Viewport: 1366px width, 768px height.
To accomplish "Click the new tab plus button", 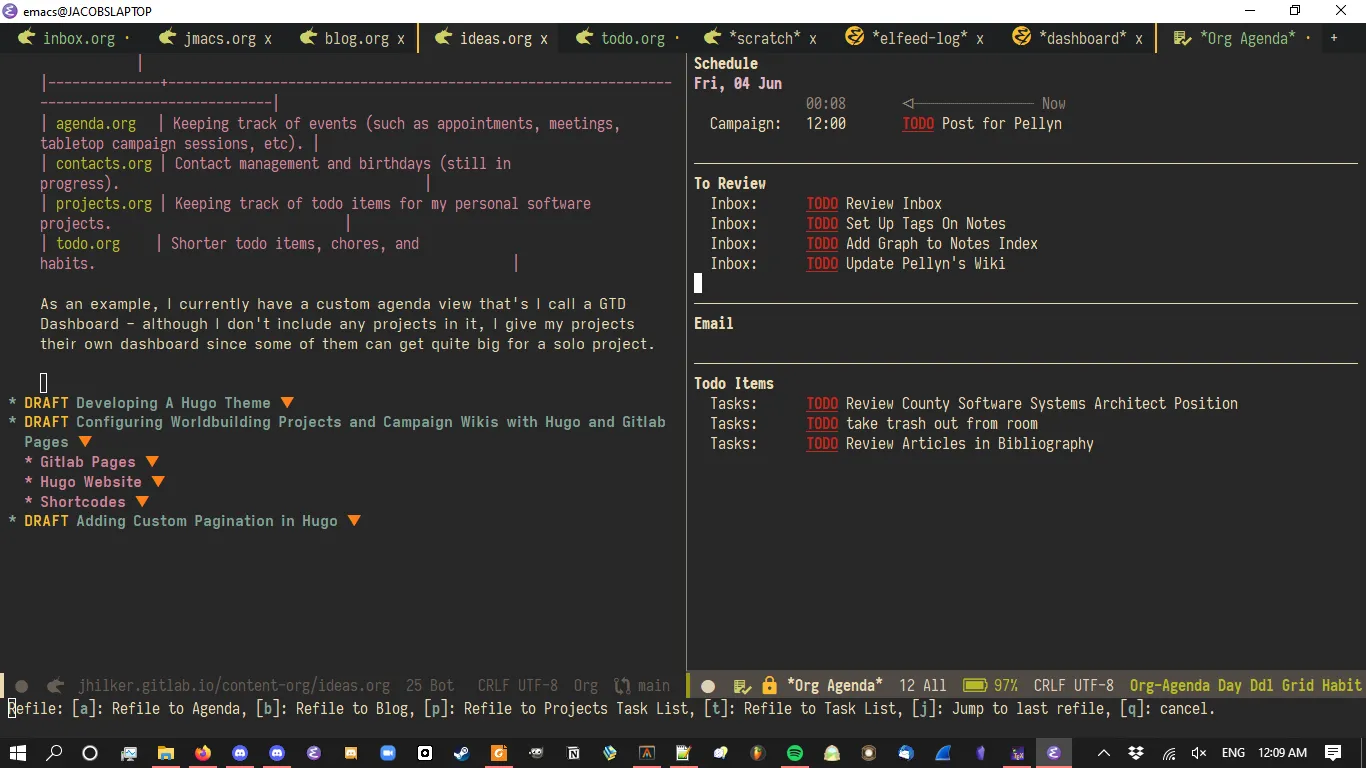I will click(1333, 39).
